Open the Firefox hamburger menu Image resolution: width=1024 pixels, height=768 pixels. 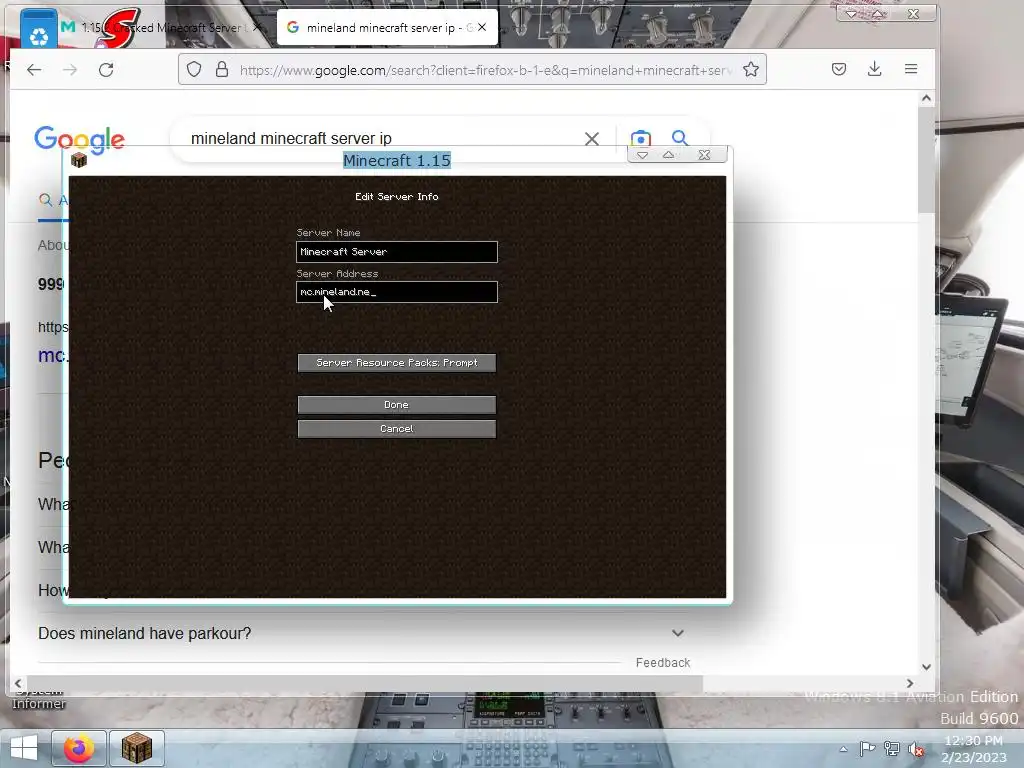pos(911,69)
